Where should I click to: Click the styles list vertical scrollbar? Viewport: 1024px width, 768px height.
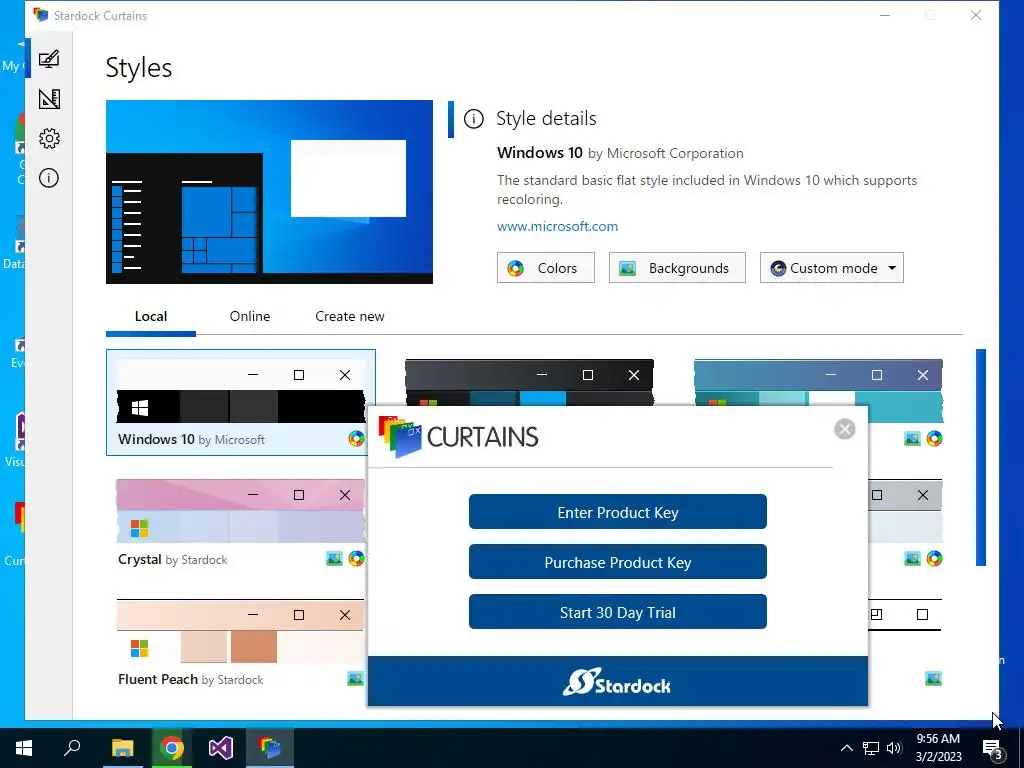[980, 457]
